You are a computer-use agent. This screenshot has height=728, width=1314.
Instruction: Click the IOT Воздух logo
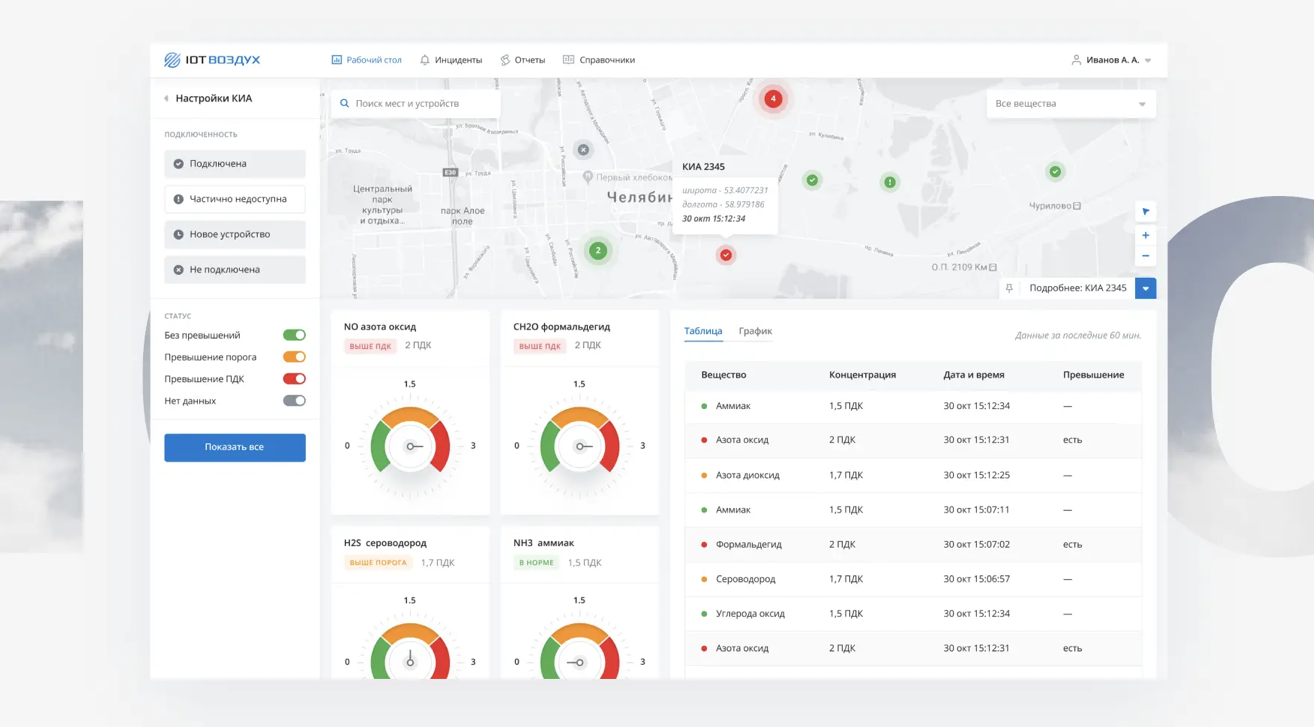coord(212,60)
